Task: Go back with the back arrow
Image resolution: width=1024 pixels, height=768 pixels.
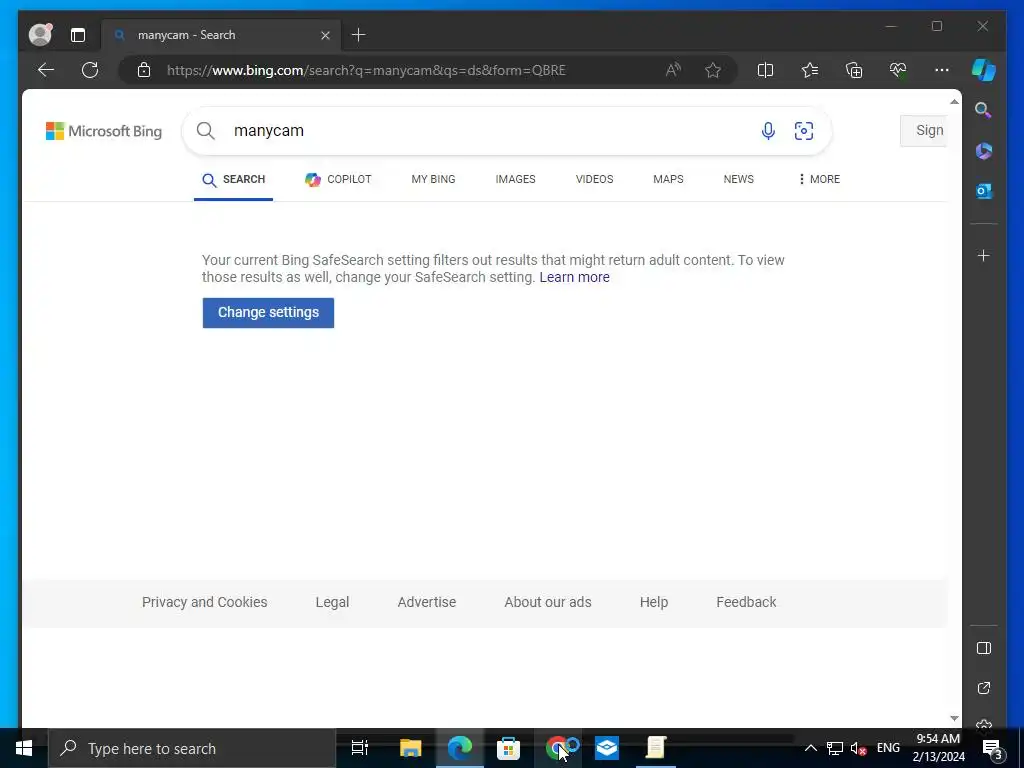Action: (46, 70)
